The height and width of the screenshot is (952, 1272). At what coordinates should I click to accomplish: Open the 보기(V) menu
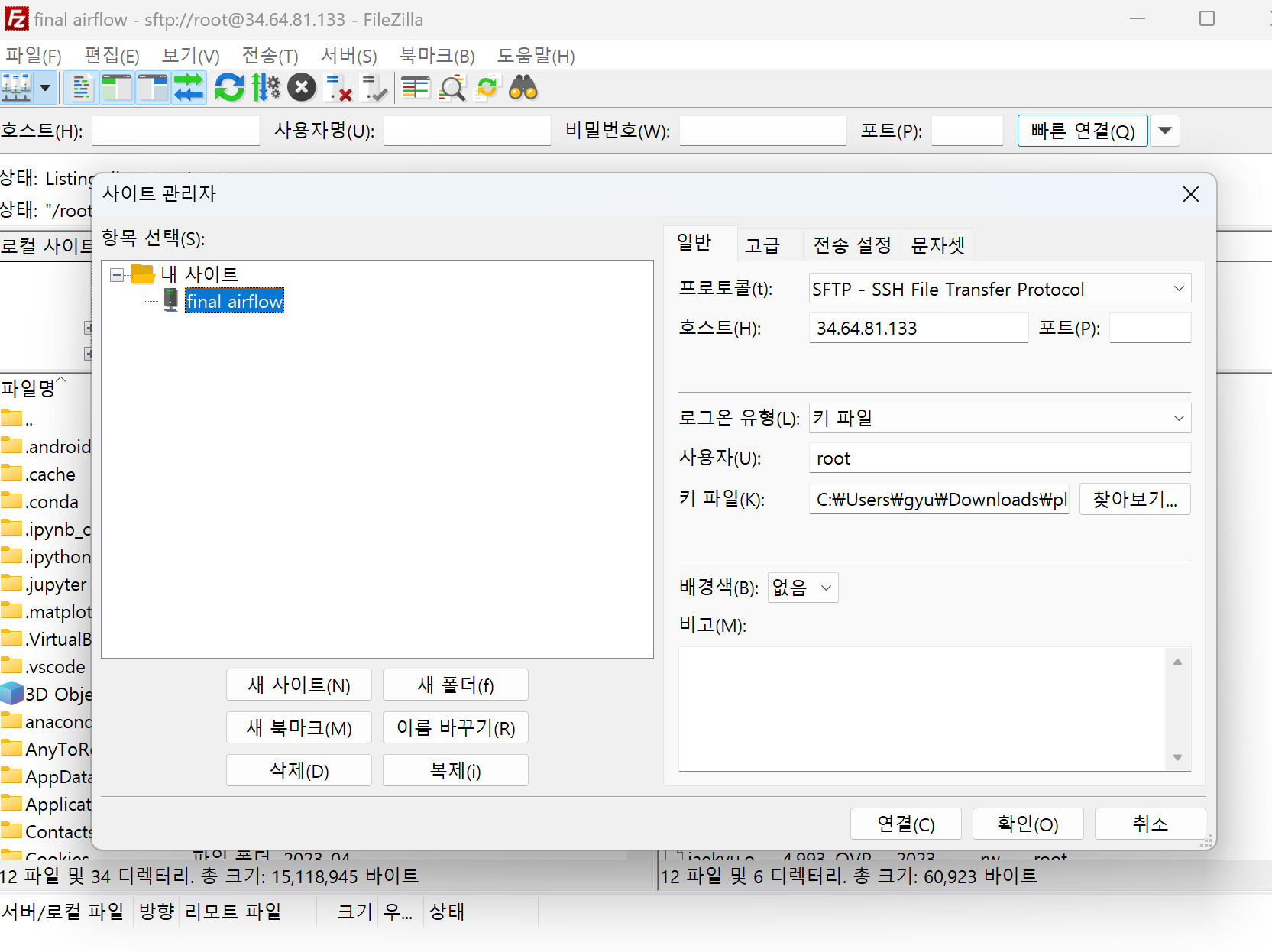191,56
